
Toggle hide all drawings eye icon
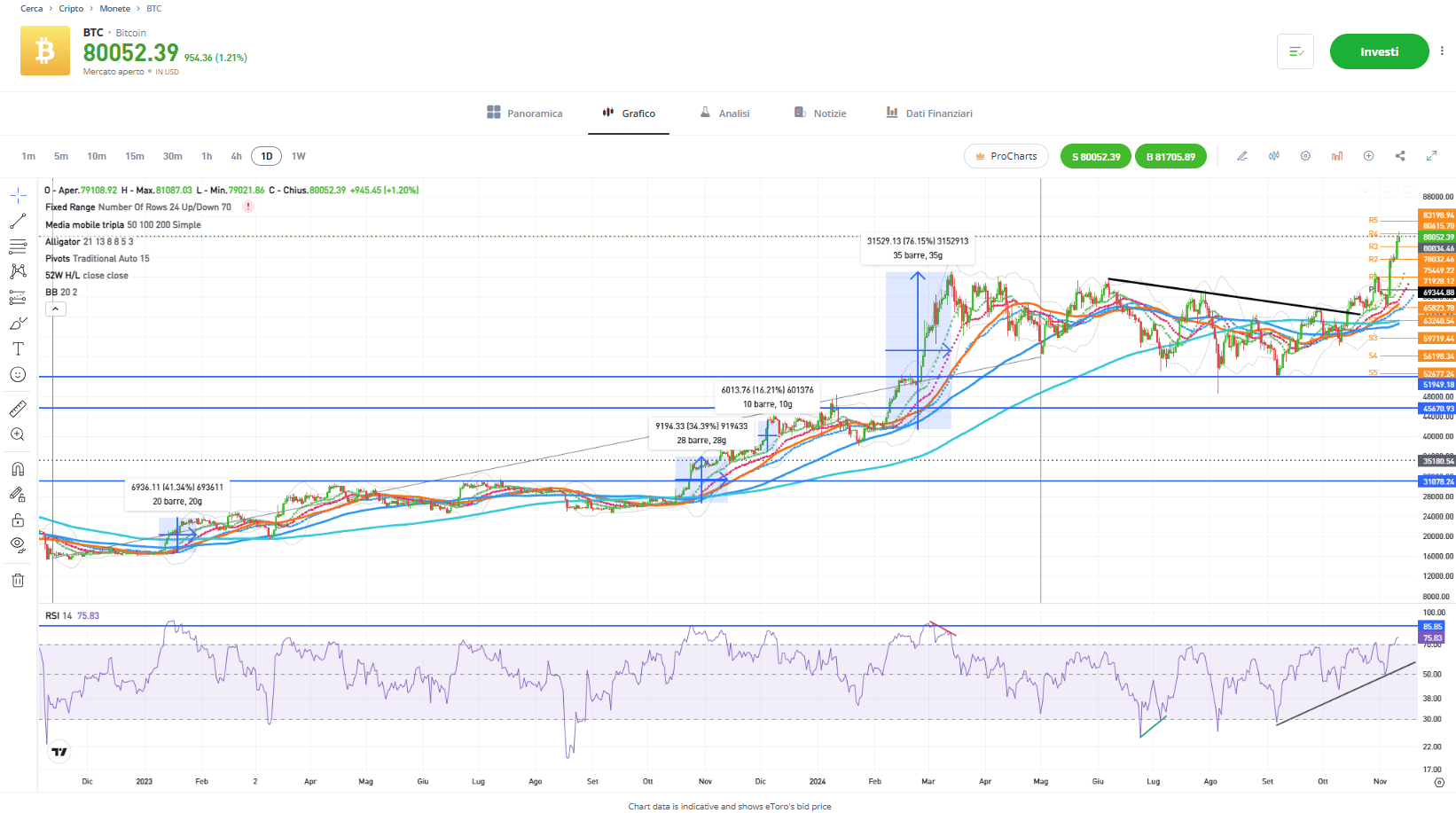click(18, 544)
